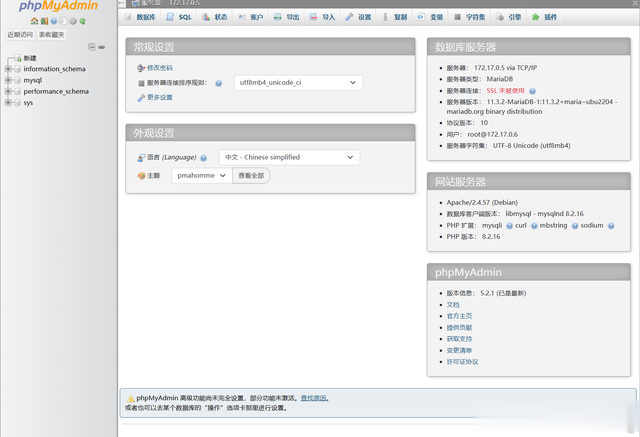This screenshot has width=640, height=437.
Task: Expand the sys database node
Action: (8, 103)
